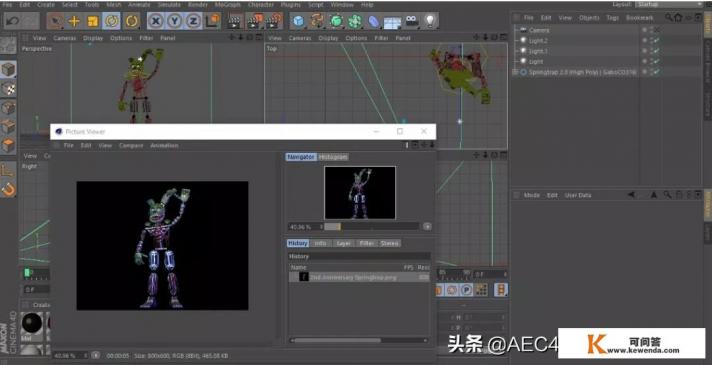The height and width of the screenshot is (365, 712).
Task: Open Picture Viewer Animation menu
Action: tap(164, 145)
